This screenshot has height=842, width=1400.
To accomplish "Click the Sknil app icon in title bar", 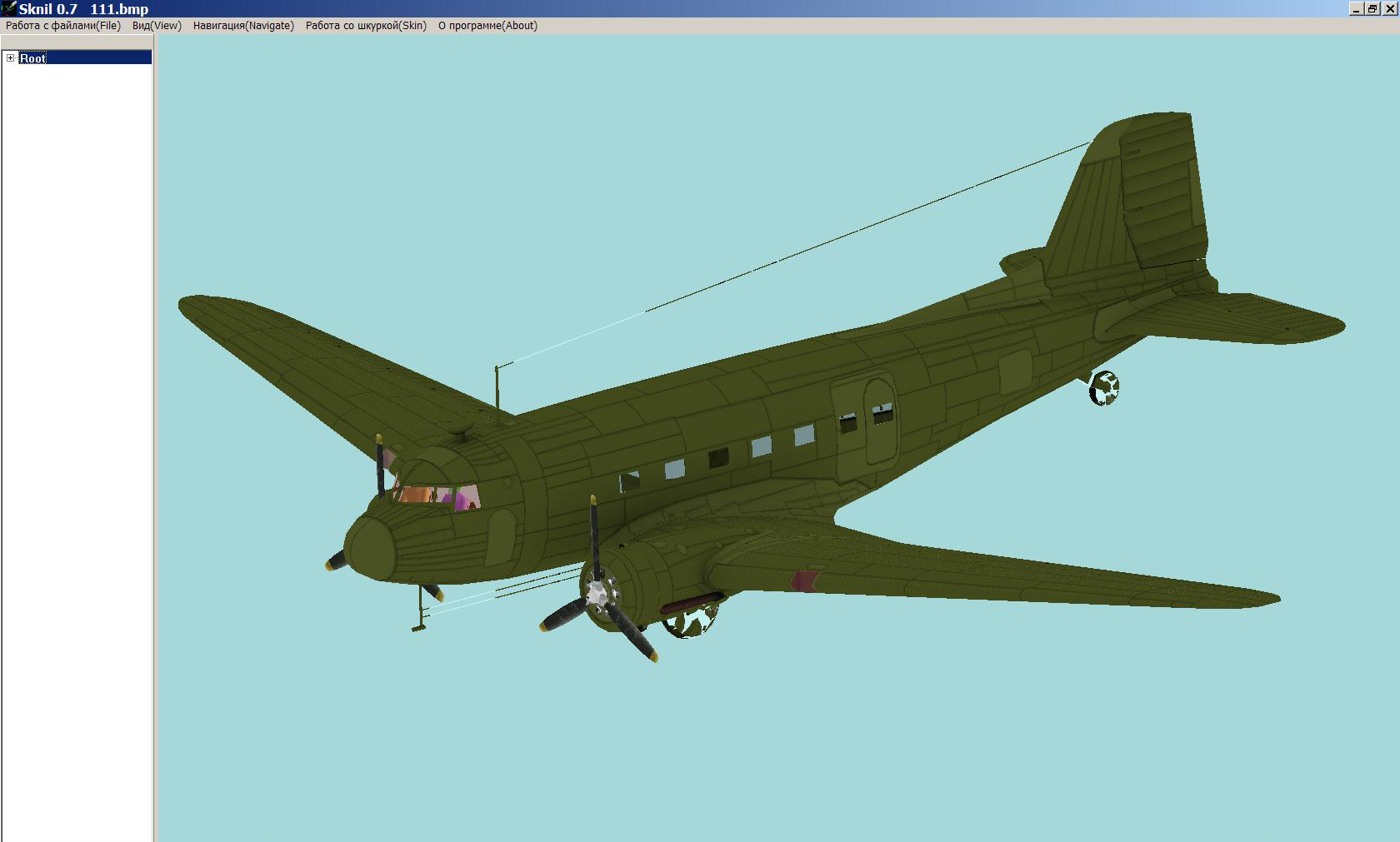I will coord(9,8).
